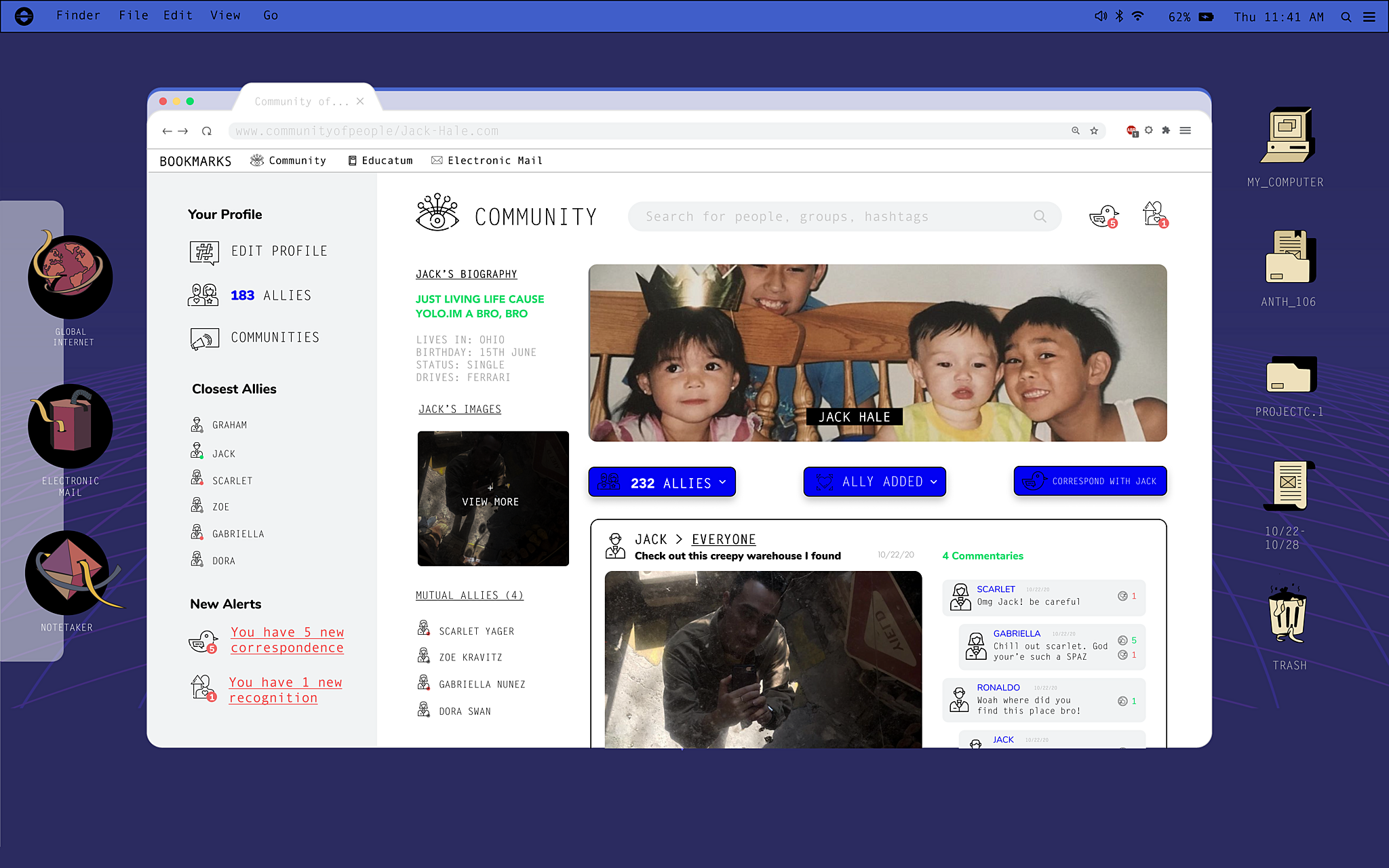Open the View menu
The image size is (1389, 868).
click(x=225, y=16)
